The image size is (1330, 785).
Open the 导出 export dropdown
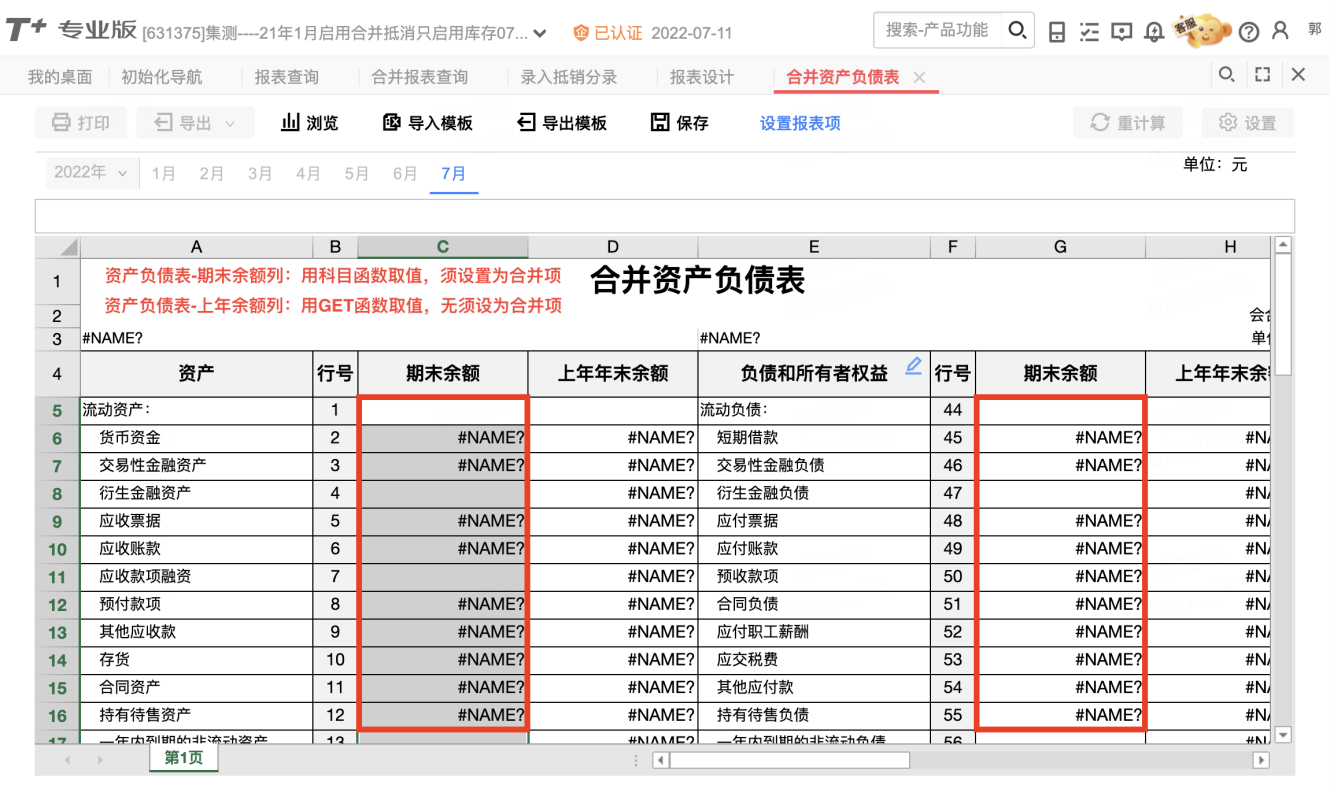click(195, 123)
